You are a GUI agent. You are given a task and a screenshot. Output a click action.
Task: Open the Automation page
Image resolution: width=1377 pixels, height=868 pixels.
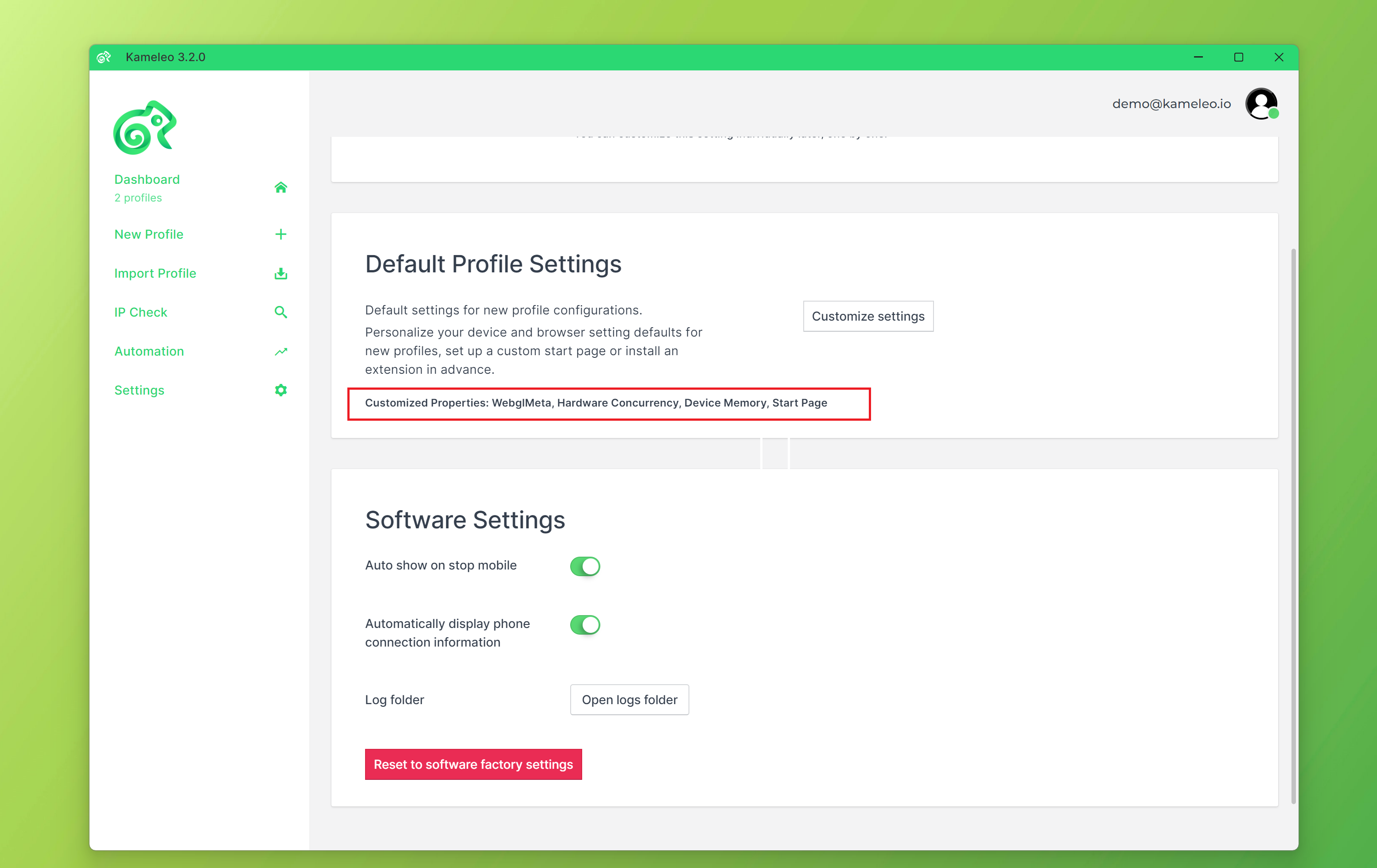click(149, 352)
